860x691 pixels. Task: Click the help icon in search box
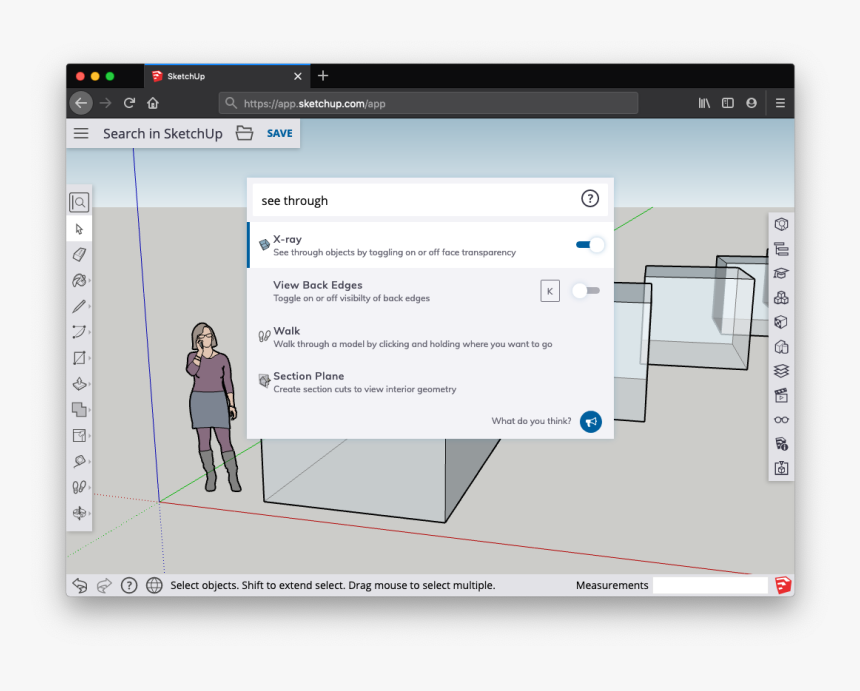pos(590,199)
